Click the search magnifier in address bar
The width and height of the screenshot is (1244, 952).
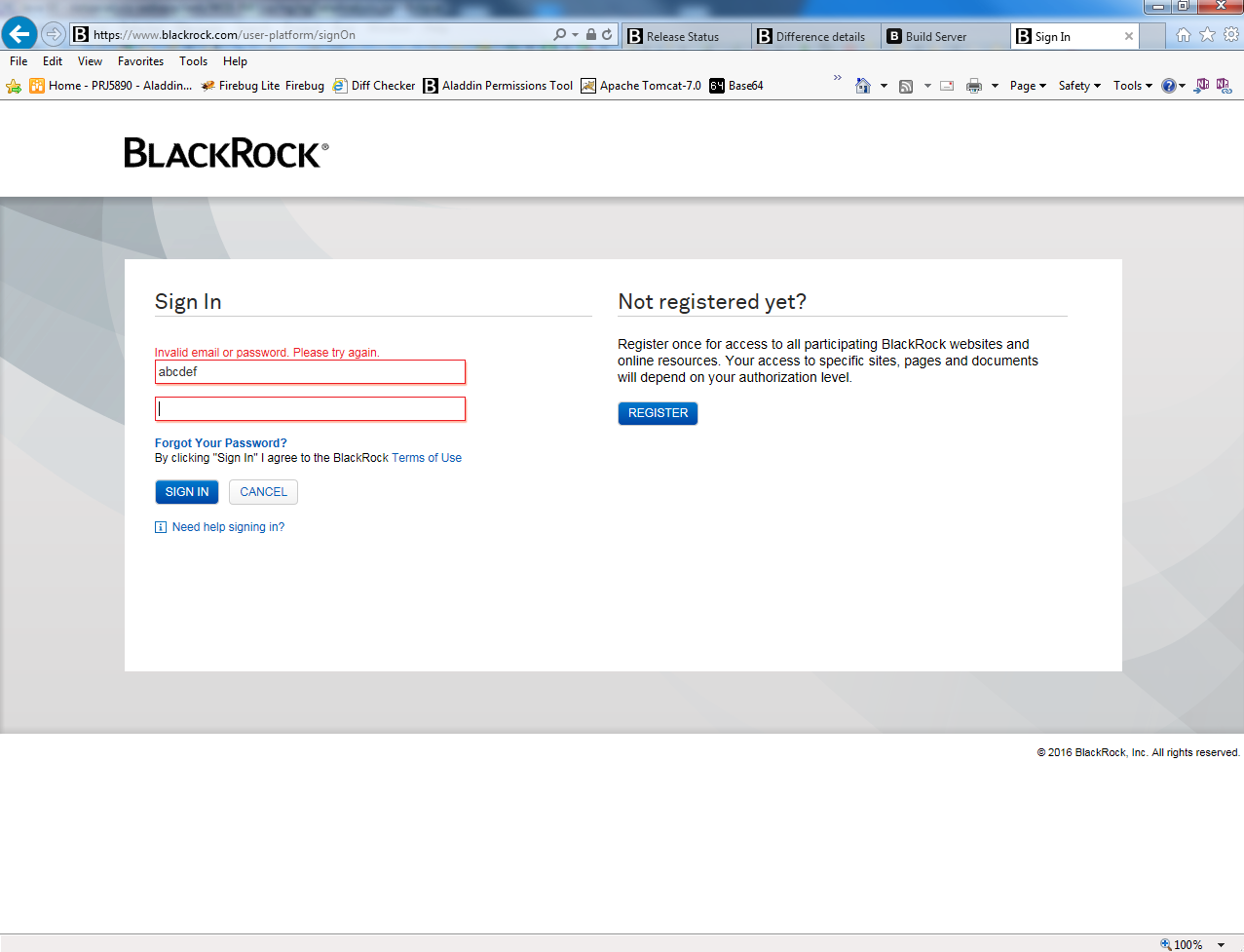560,34
